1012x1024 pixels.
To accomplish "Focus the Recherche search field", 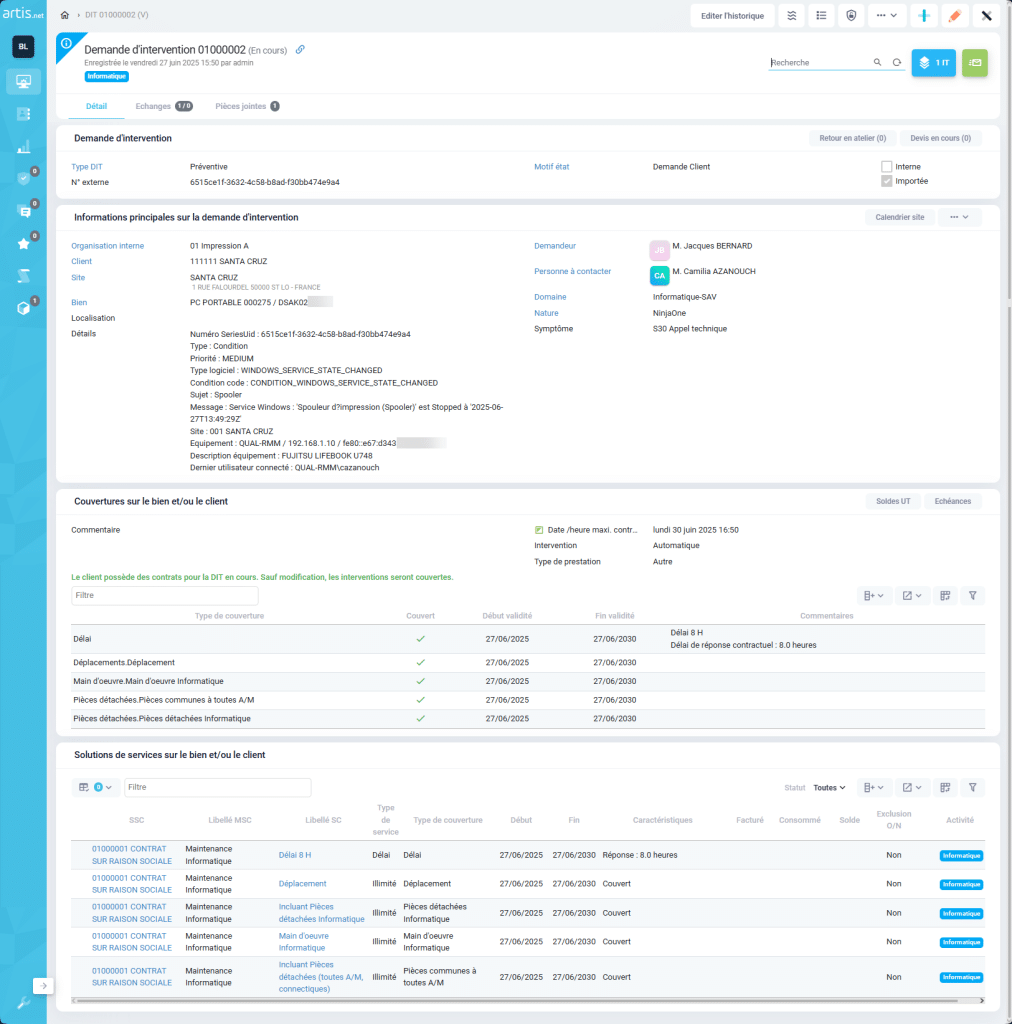I will [819, 63].
